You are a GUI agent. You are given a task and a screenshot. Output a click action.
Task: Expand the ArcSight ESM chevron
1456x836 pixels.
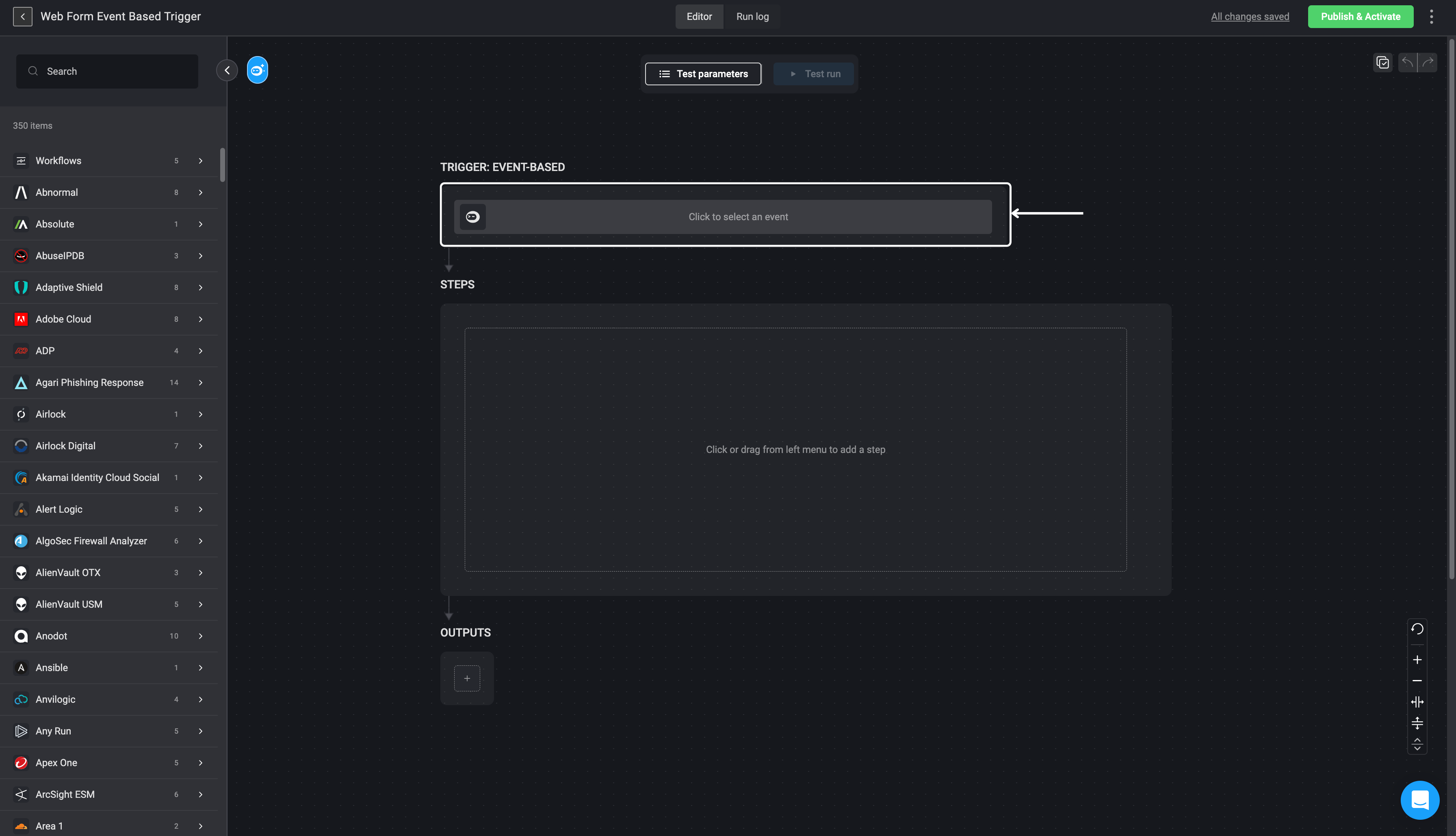pos(200,795)
